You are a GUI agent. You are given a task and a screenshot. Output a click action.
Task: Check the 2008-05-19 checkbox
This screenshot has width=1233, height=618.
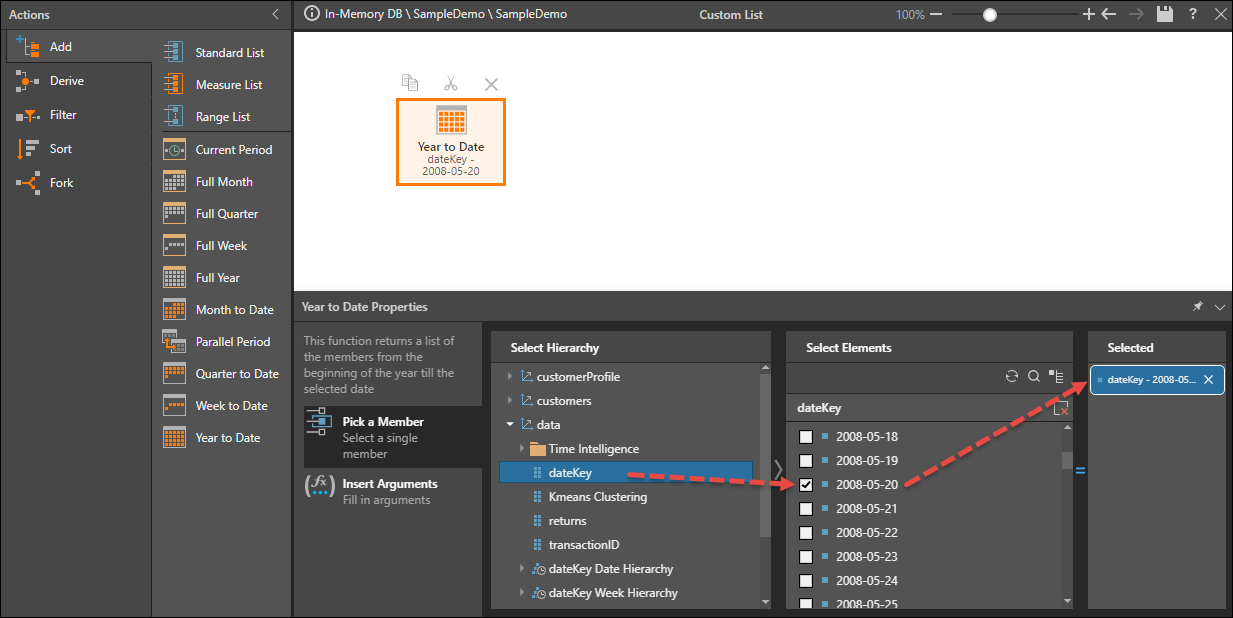806,461
